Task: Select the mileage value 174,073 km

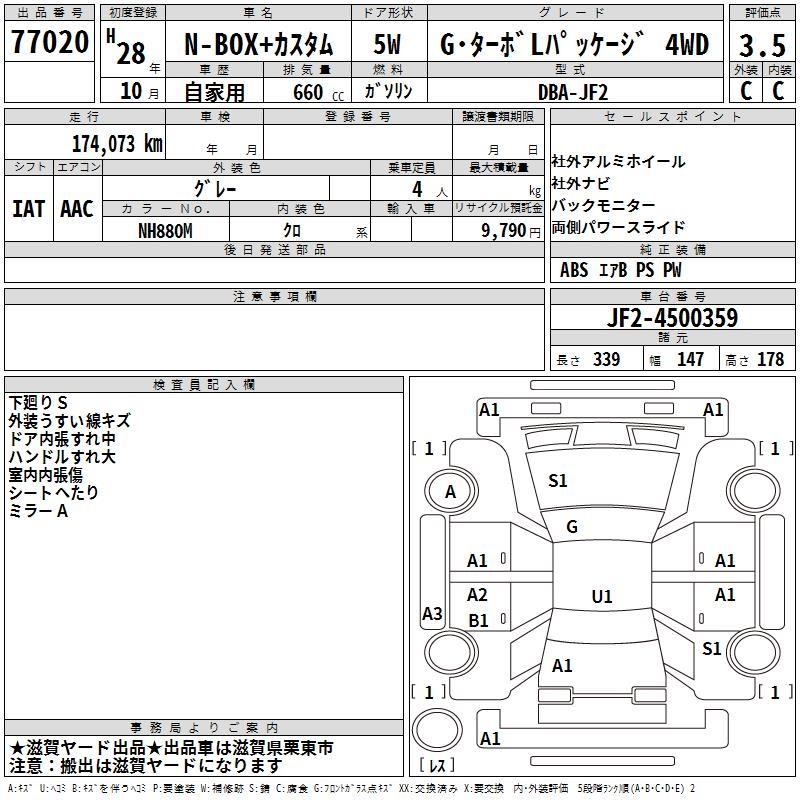Action: [117, 143]
